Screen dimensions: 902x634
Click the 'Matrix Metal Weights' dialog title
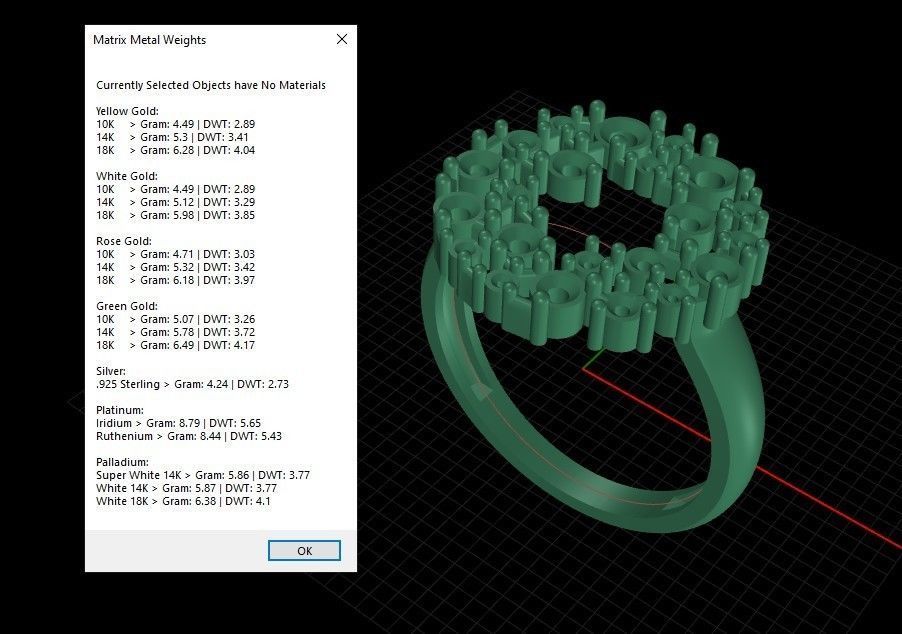(x=150, y=40)
